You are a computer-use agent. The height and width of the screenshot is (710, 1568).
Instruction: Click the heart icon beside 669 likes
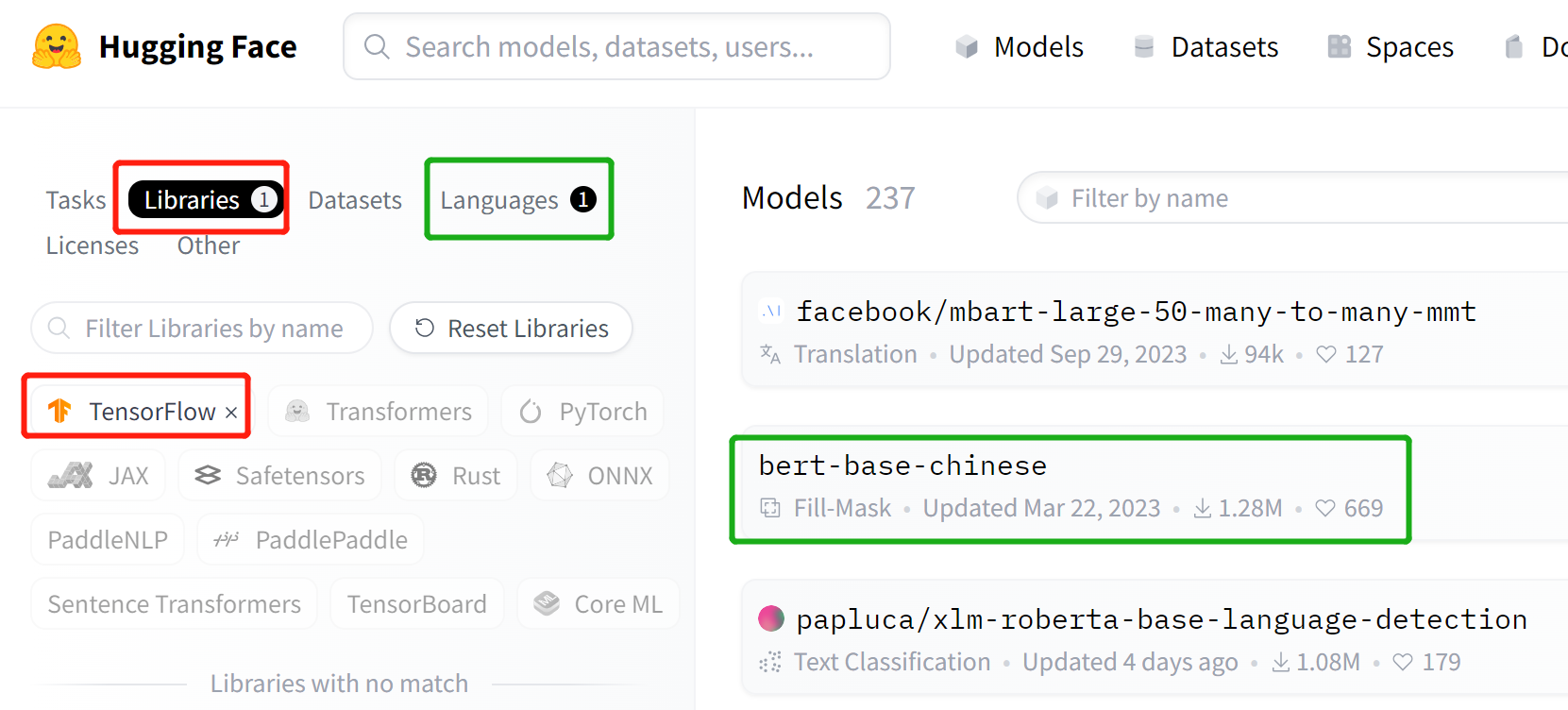tap(1325, 508)
